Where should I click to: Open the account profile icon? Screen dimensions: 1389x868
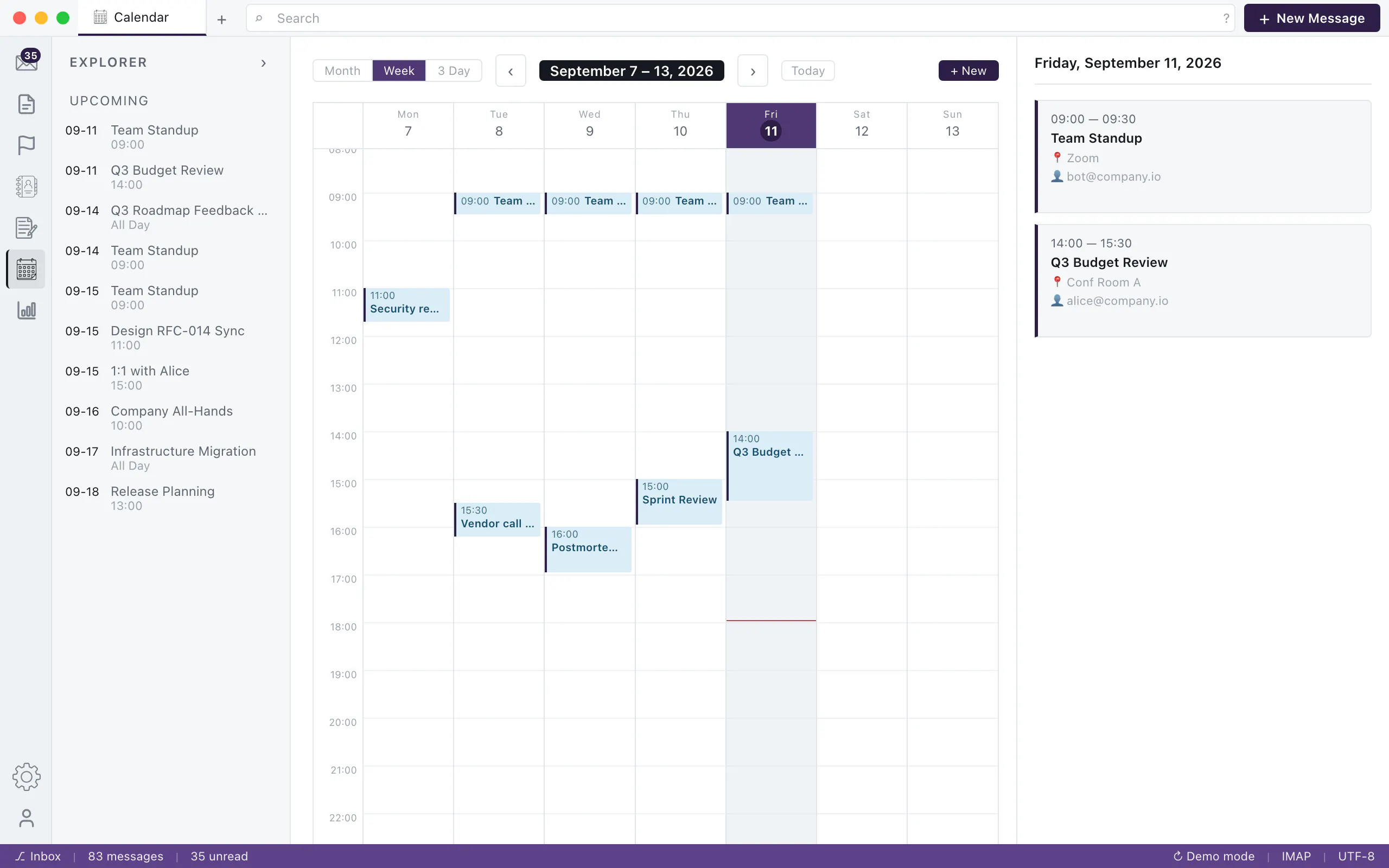point(27,818)
